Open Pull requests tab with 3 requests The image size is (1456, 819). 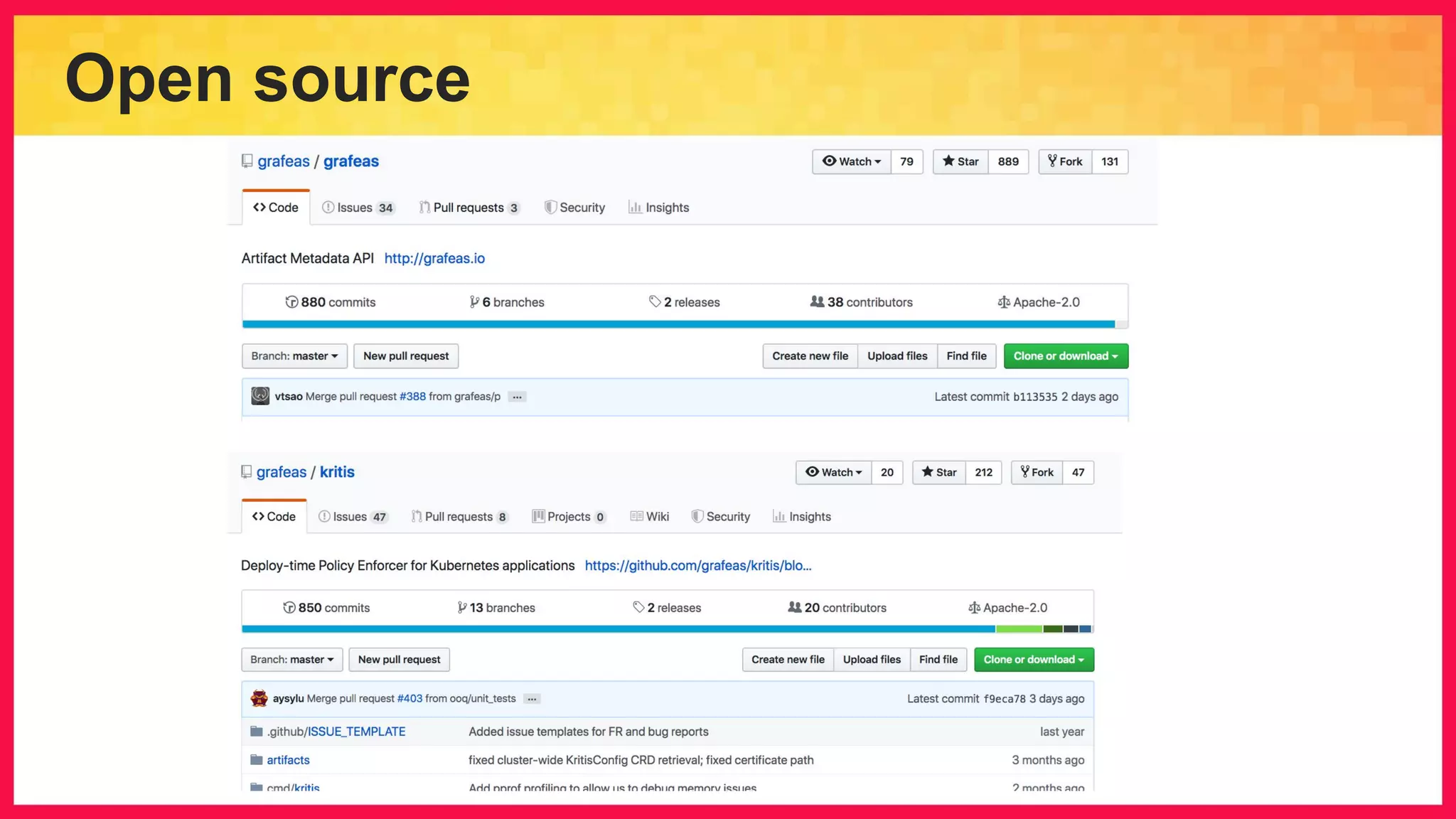(x=469, y=208)
